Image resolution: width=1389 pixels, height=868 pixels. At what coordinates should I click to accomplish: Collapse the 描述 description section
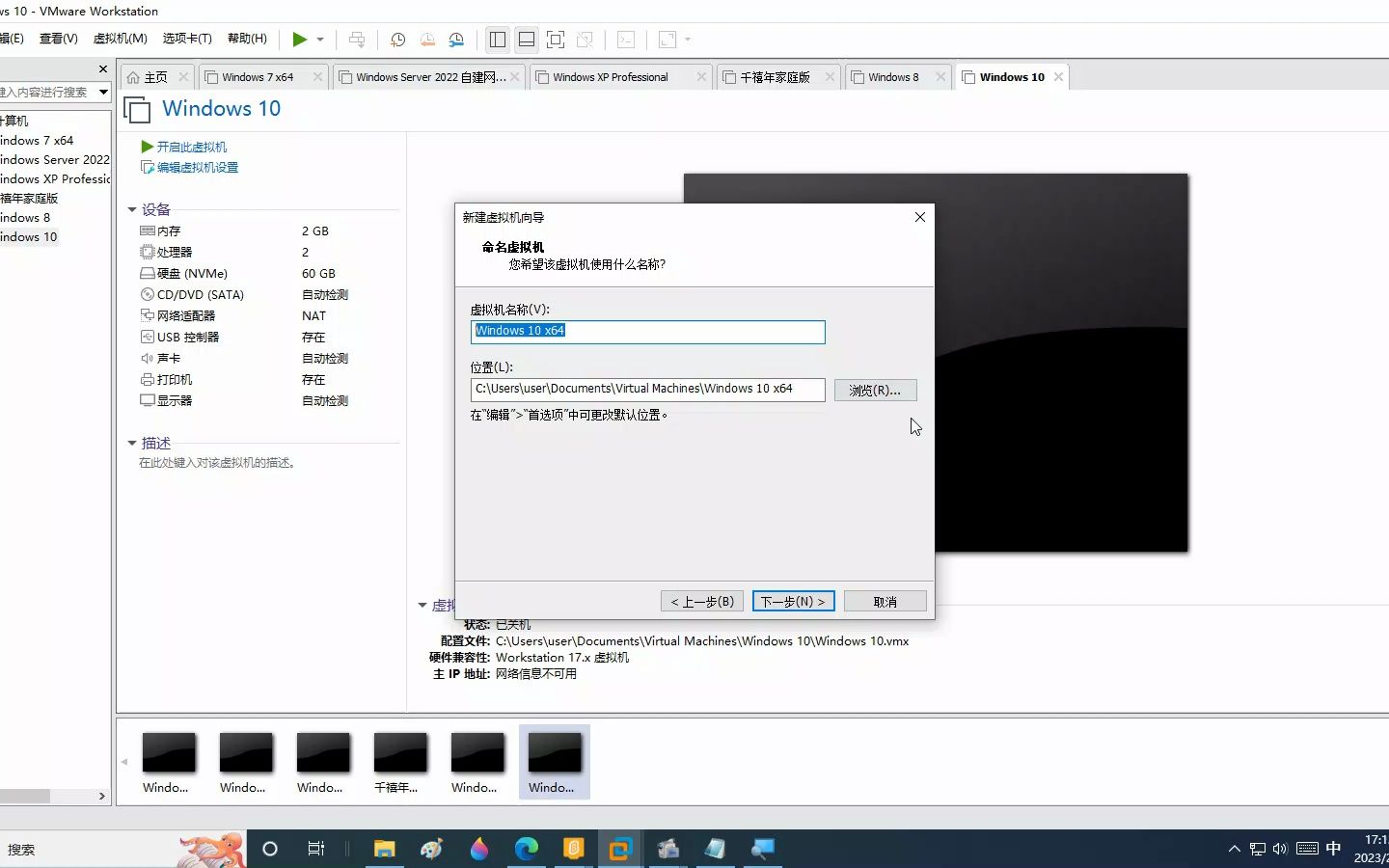click(132, 443)
